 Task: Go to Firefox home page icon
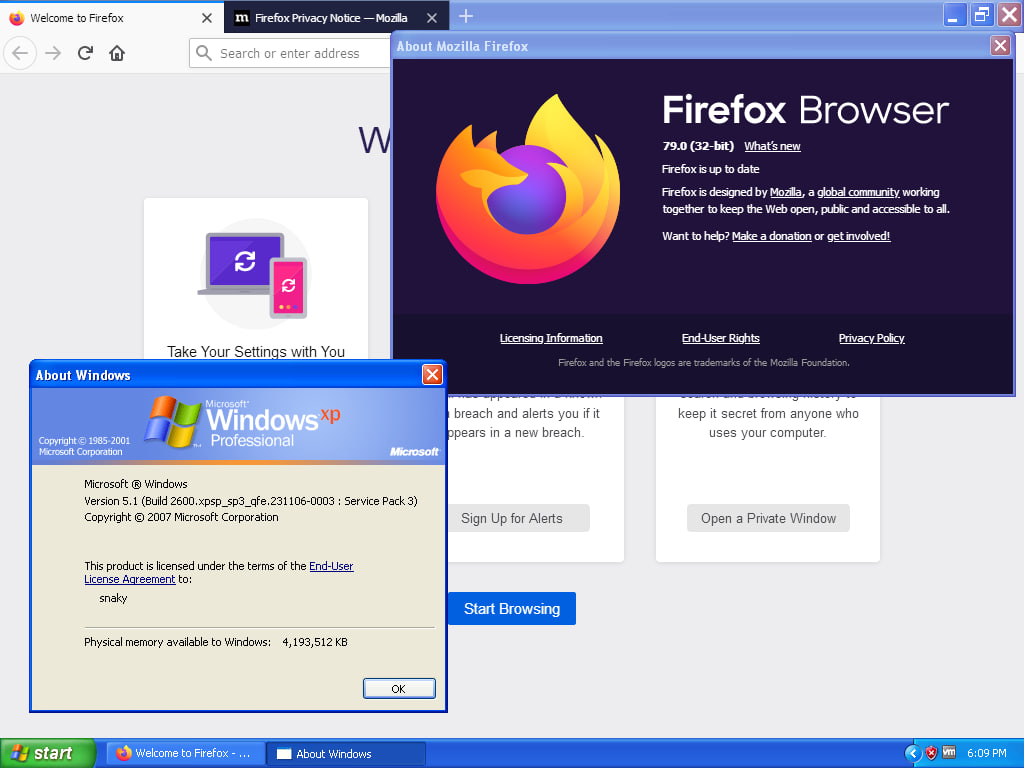(x=117, y=53)
